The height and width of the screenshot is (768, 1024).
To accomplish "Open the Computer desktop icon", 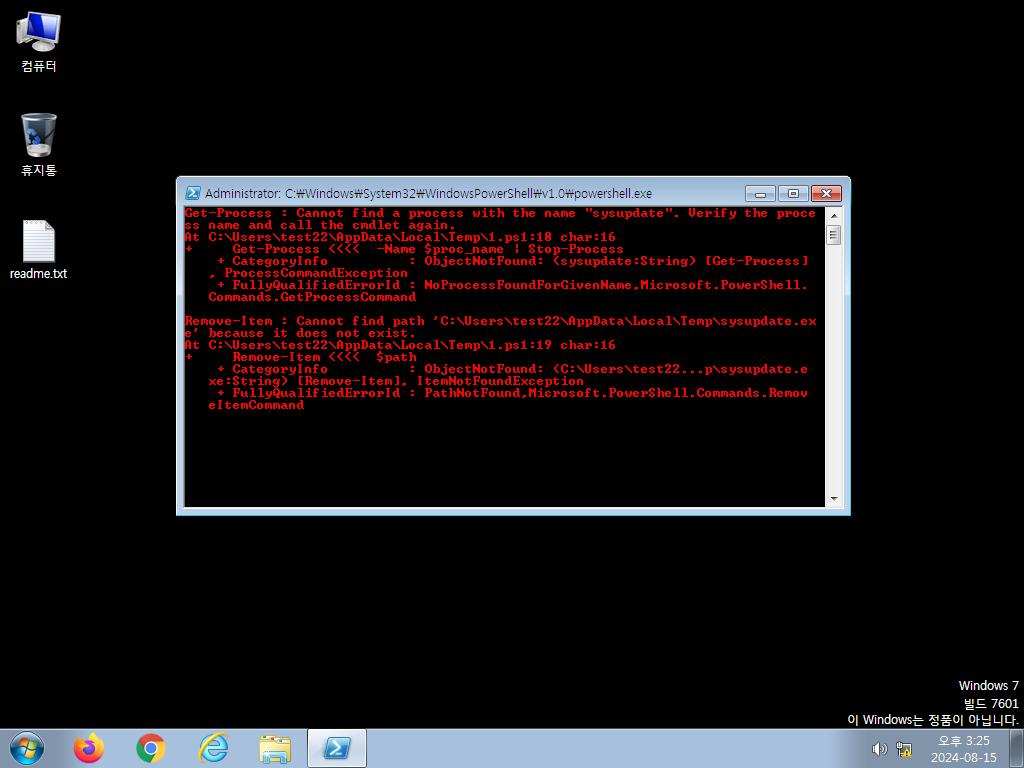I will [x=39, y=41].
